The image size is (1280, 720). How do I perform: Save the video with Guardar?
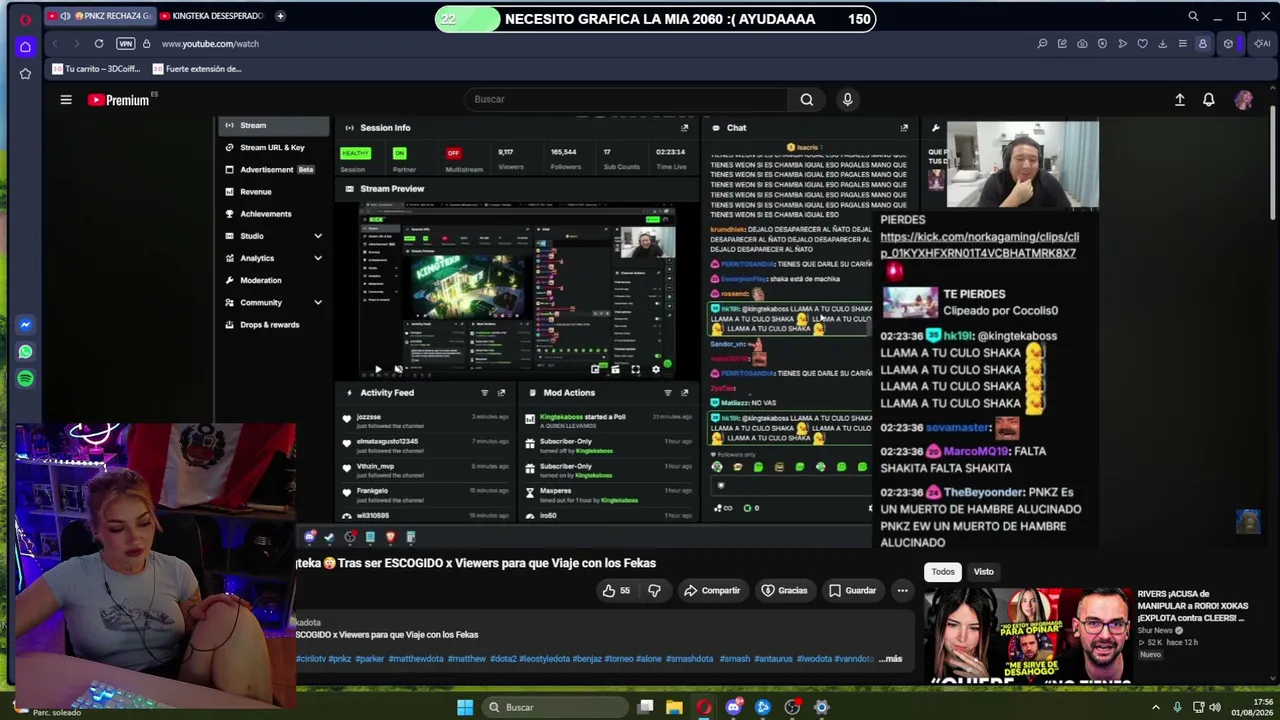852,590
